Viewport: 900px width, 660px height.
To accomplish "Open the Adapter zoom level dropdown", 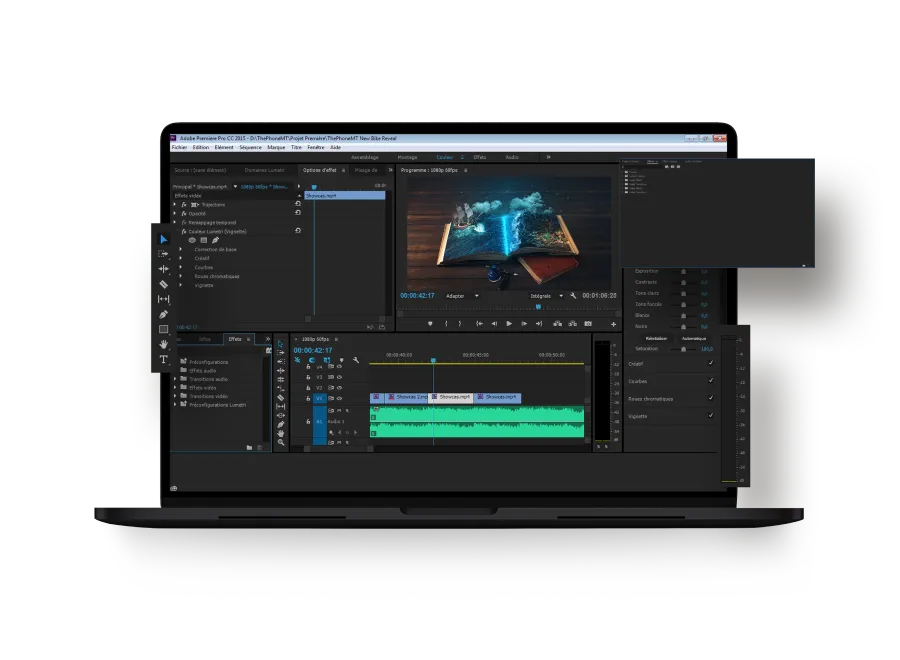I will point(462,296).
